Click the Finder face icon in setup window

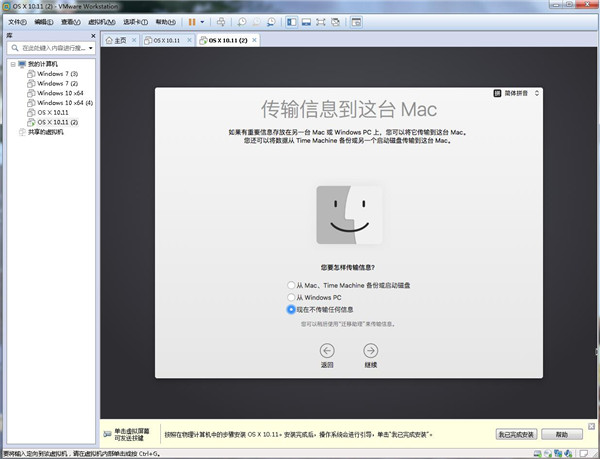349,215
